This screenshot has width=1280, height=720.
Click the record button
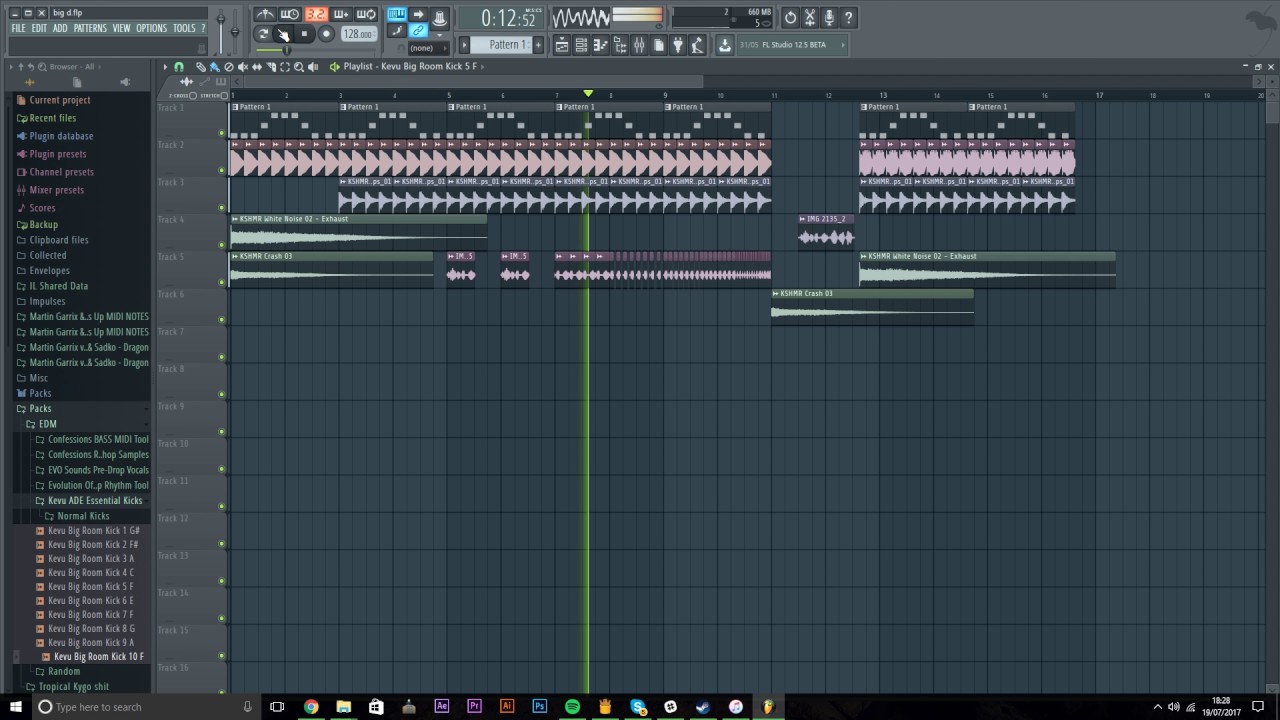(x=326, y=34)
